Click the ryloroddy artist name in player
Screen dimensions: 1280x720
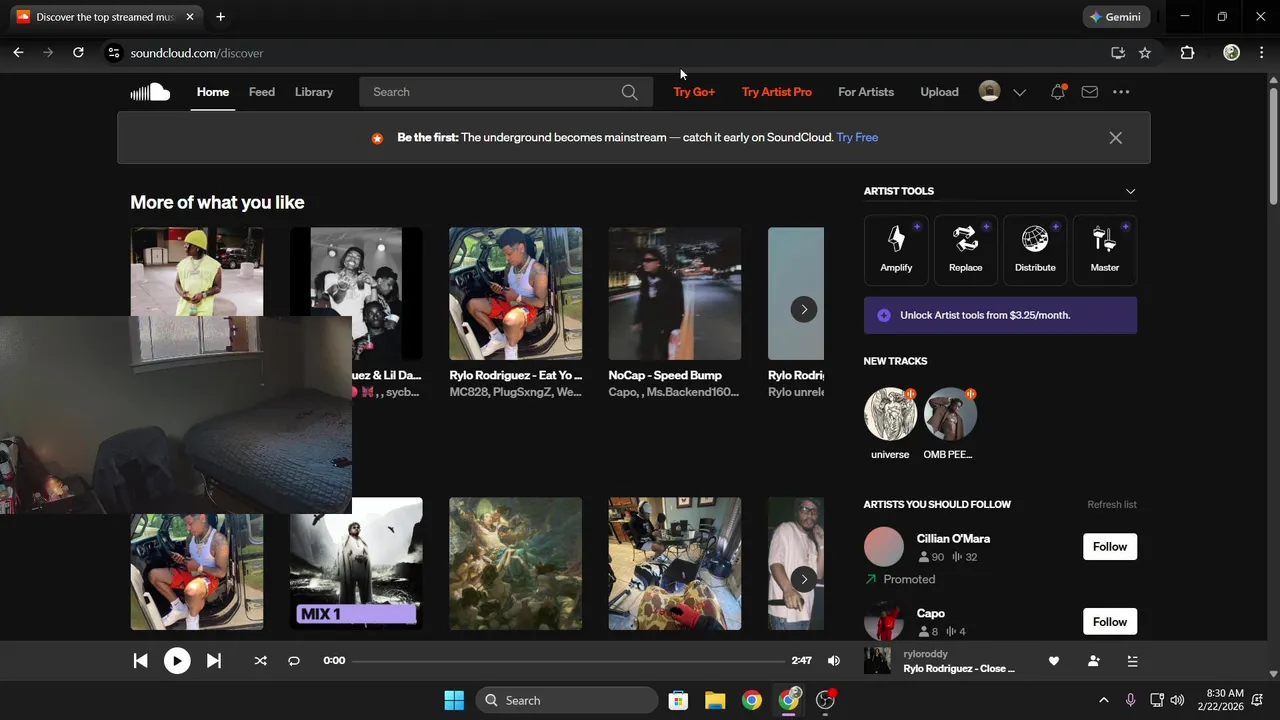[x=926, y=654]
